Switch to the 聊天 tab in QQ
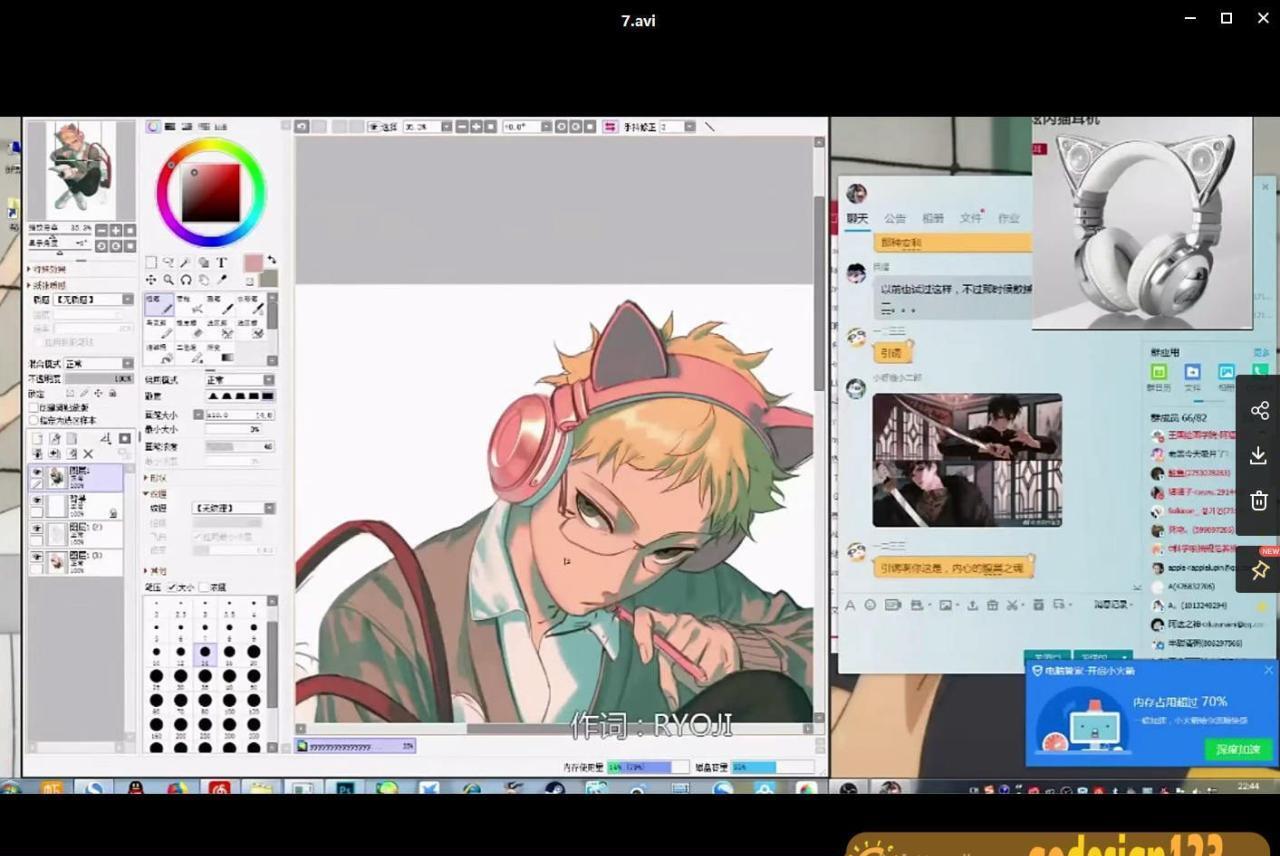 pyautogui.click(x=857, y=218)
